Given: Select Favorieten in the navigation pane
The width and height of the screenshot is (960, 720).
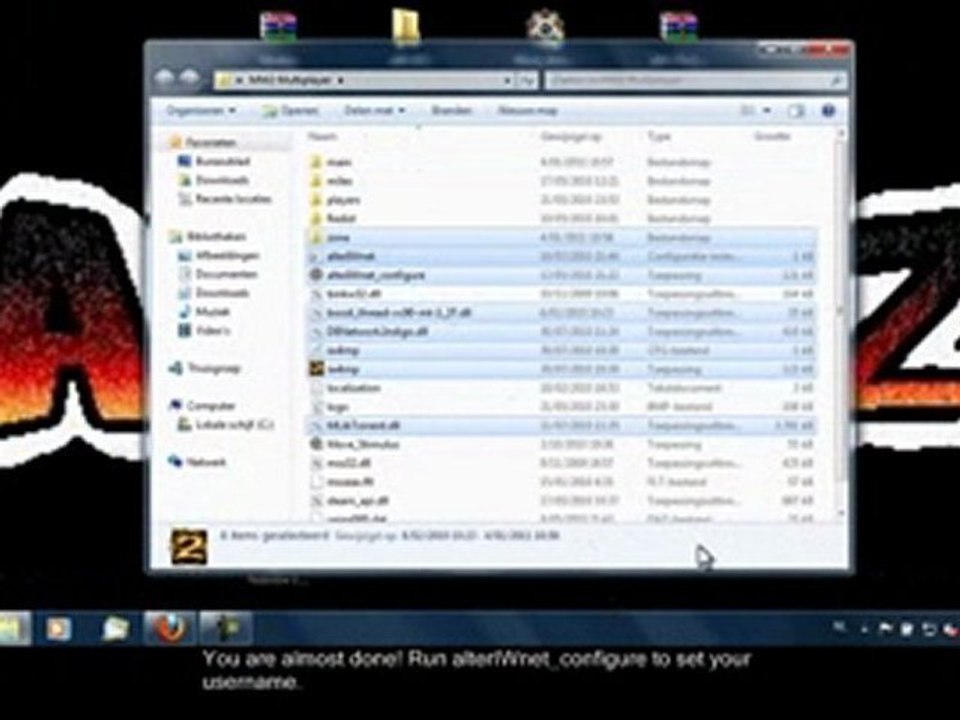Looking at the screenshot, I should point(211,142).
